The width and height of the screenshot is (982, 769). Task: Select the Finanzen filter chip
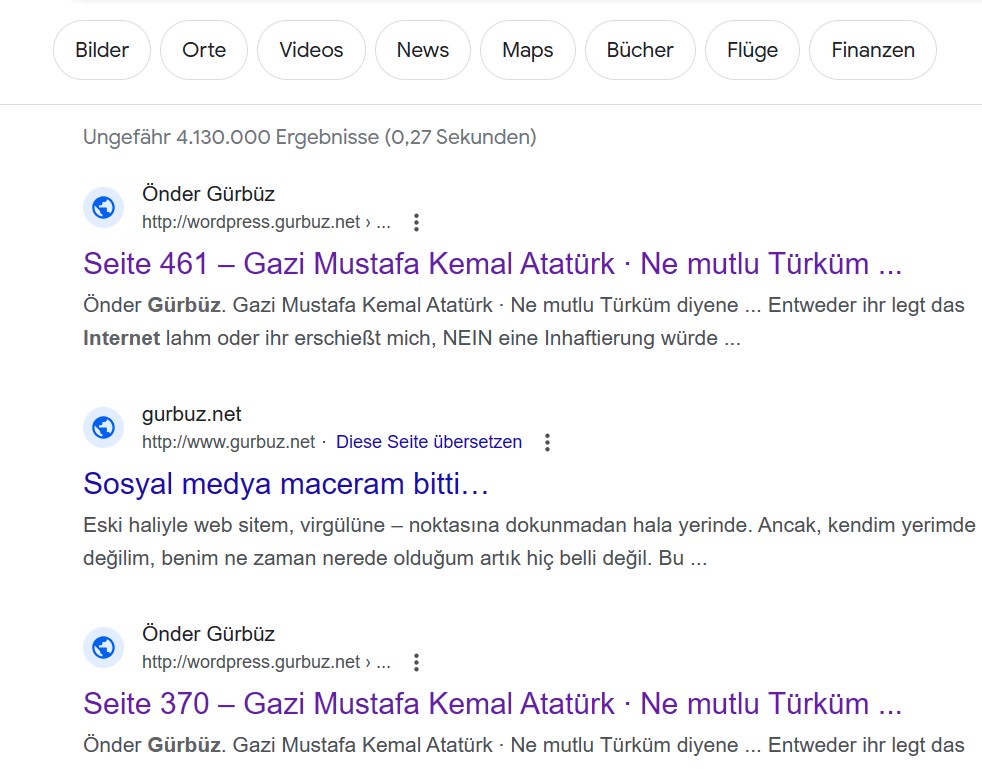point(873,50)
